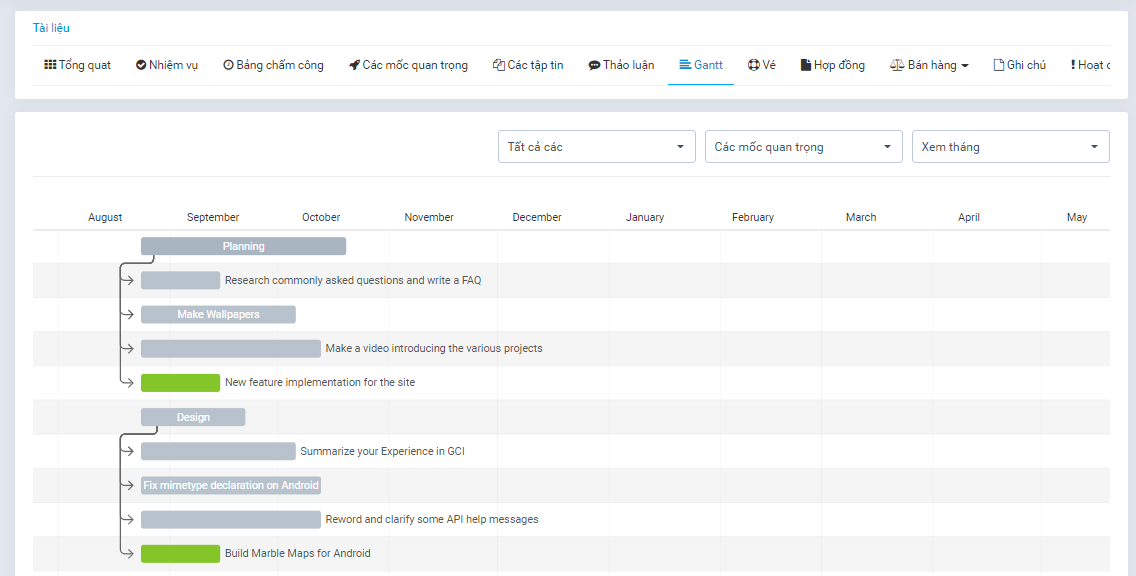The height and width of the screenshot is (576, 1136).
Task: Click the green Build Marble Maps task bar
Action: (180, 553)
